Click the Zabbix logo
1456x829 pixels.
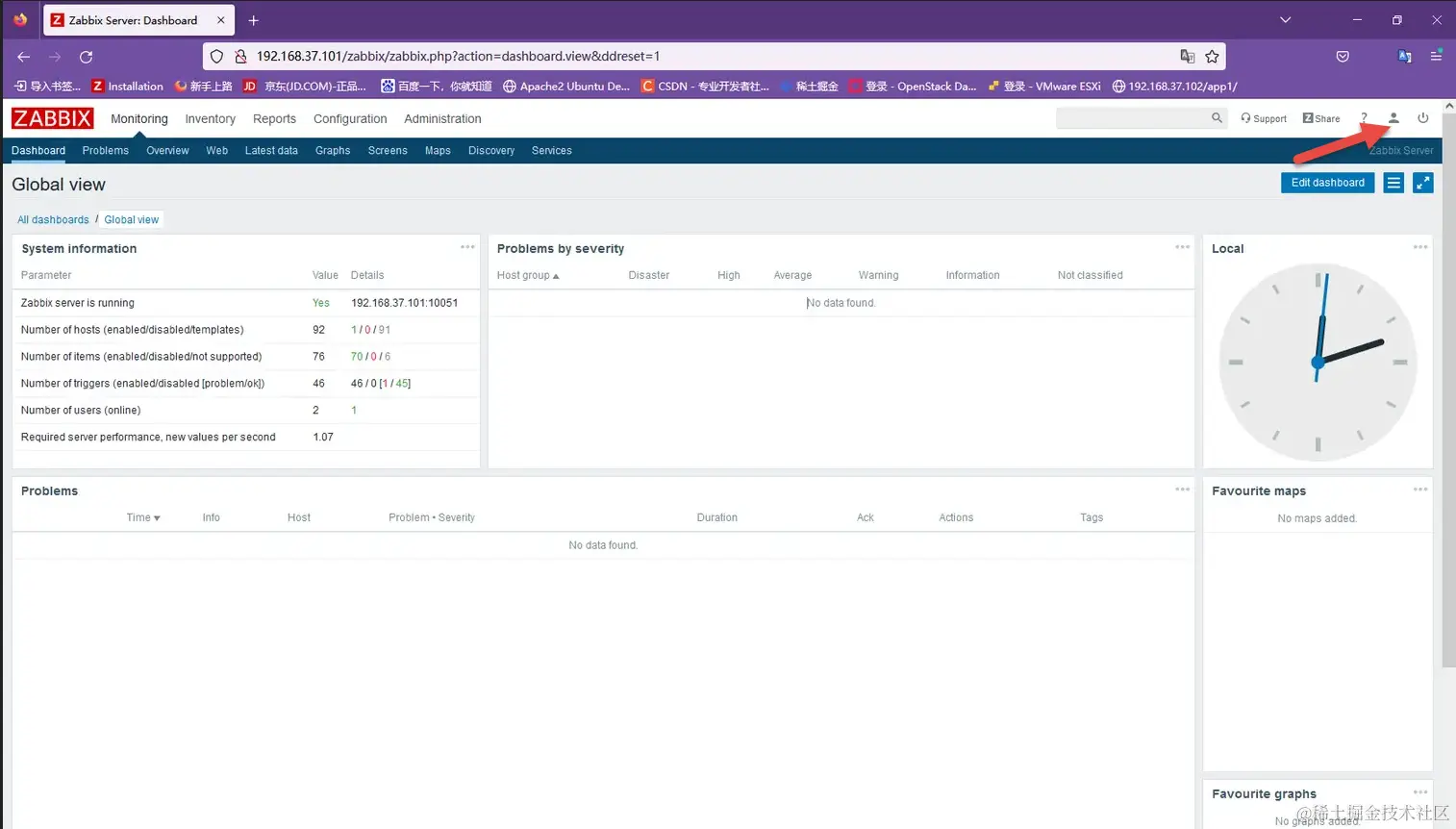(53, 118)
